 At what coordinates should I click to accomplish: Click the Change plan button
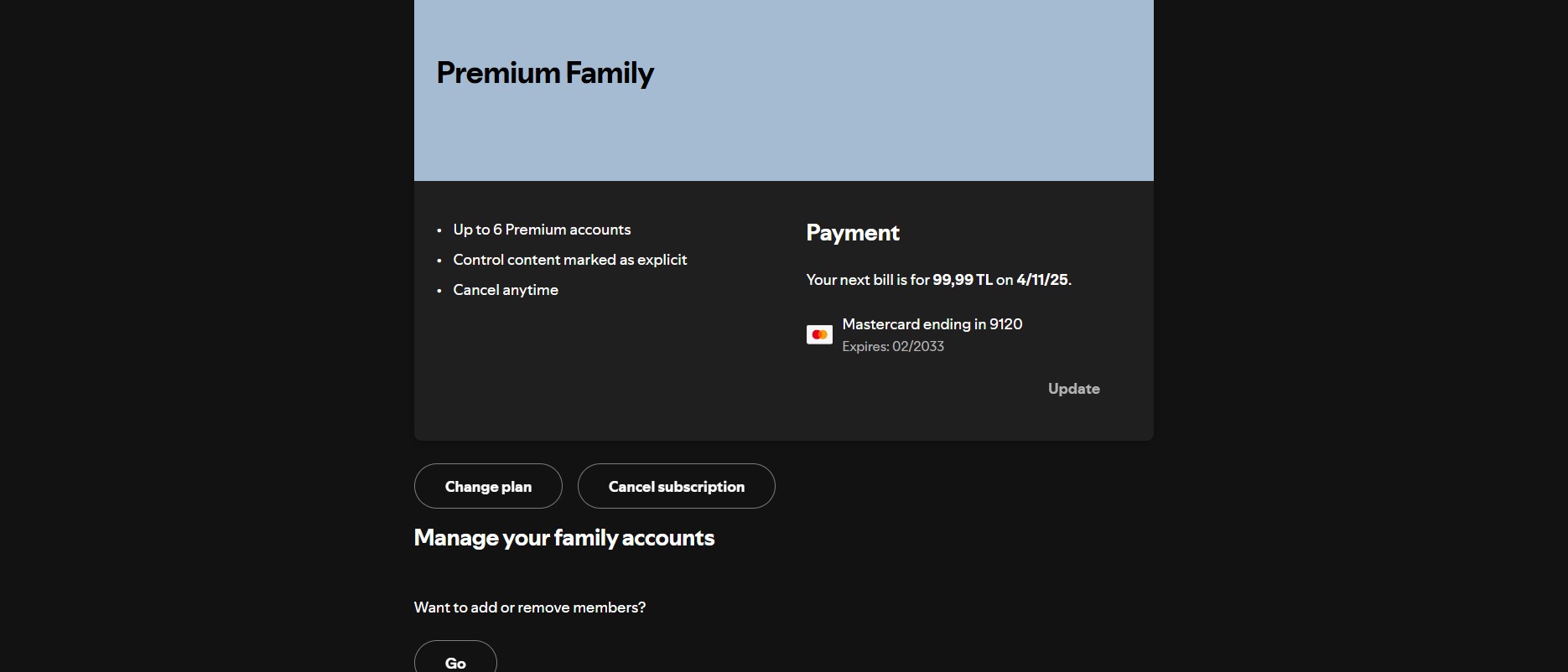point(488,486)
